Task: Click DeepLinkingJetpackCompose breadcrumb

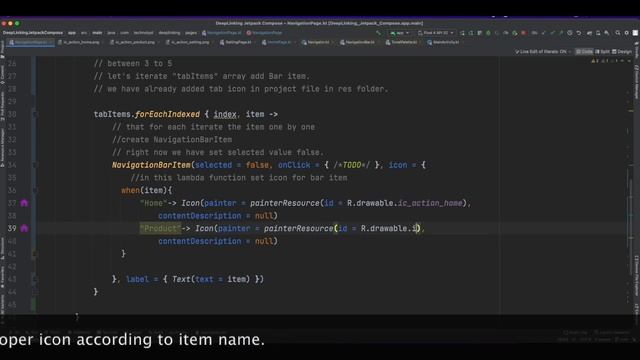Action: pyautogui.click(x=33, y=33)
